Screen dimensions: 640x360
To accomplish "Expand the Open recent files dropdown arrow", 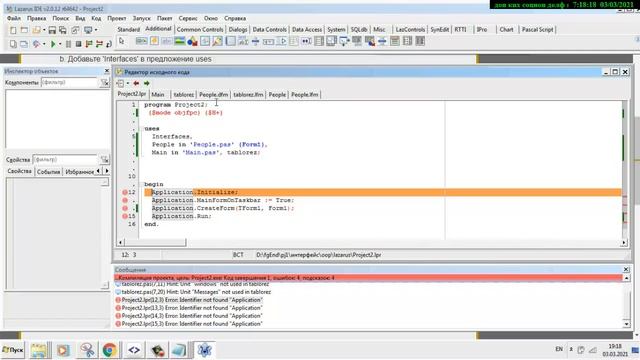I will tap(44, 30).
